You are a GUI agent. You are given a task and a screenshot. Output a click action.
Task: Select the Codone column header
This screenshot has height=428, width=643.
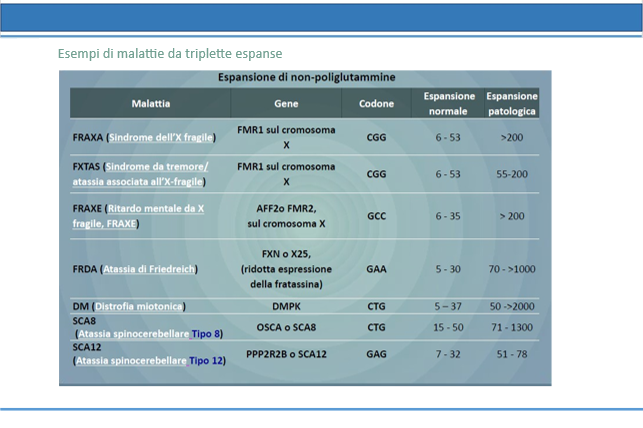point(376,104)
